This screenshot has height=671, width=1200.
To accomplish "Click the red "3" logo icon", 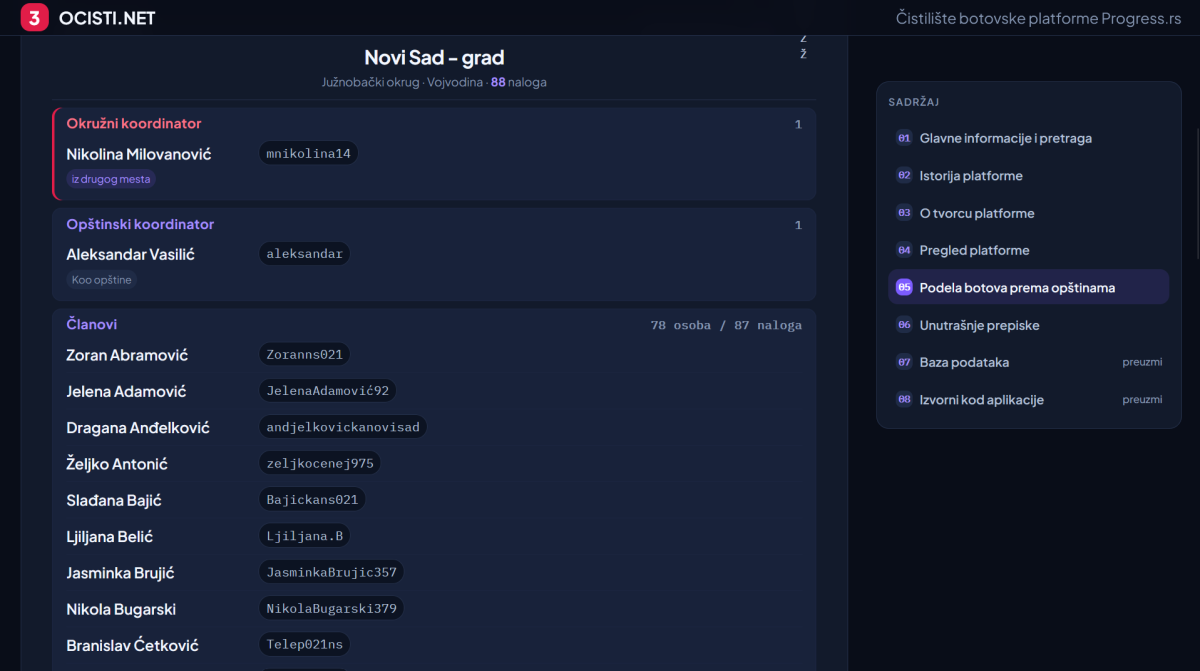I will point(35,18).
